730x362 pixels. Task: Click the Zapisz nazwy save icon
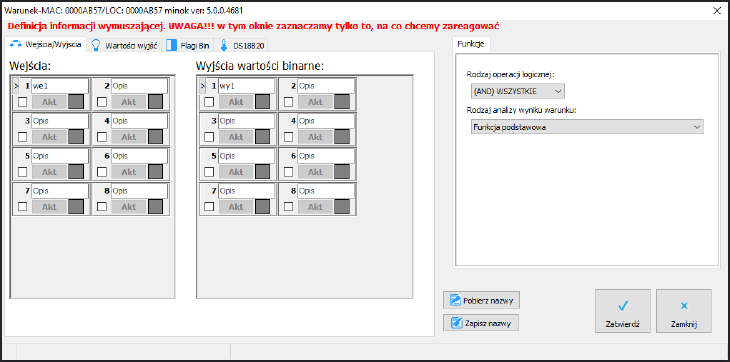pos(457,322)
